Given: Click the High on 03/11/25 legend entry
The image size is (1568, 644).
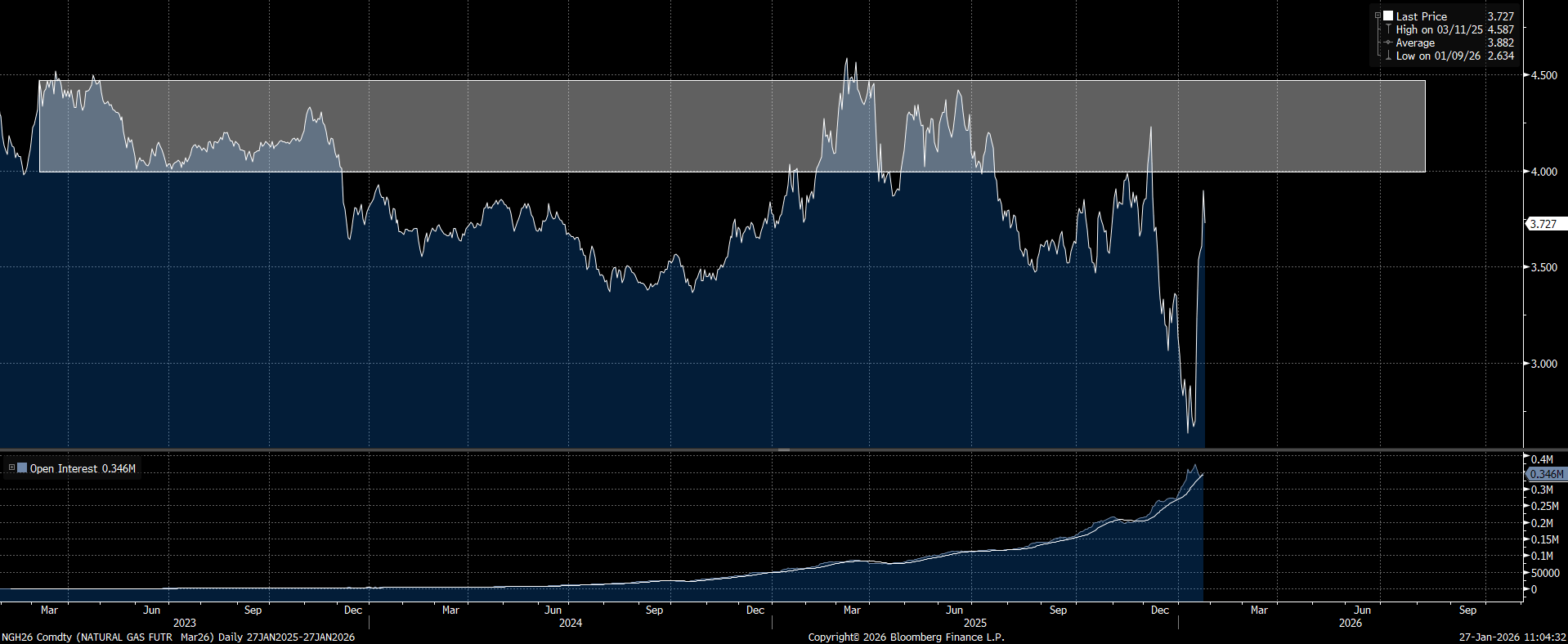Looking at the screenshot, I should click(1439, 29).
